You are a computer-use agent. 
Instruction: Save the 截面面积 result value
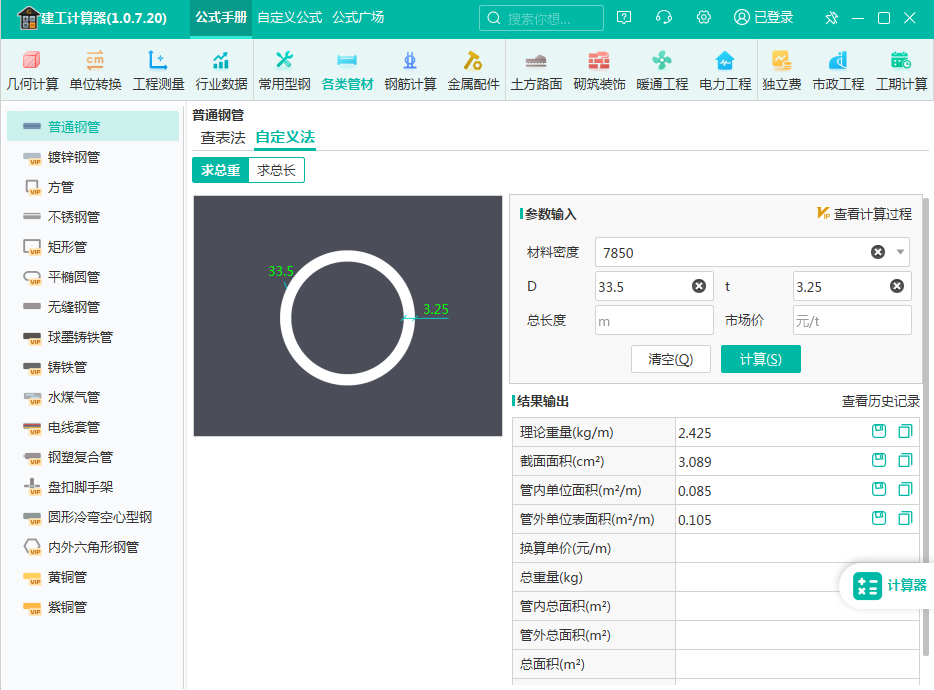point(879,461)
